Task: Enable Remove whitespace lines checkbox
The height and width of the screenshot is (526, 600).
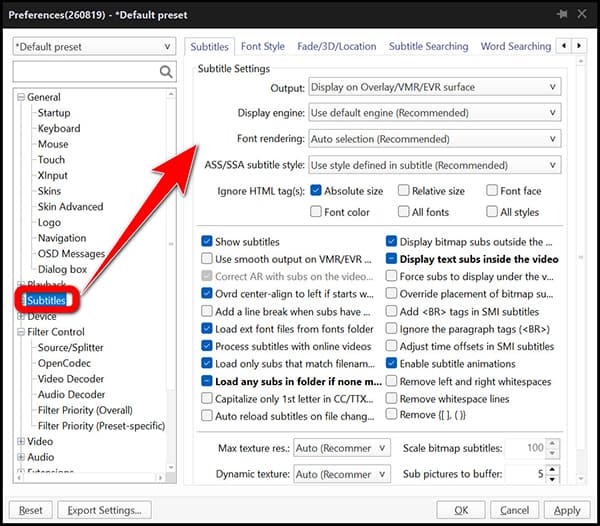Action: tap(391, 398)
